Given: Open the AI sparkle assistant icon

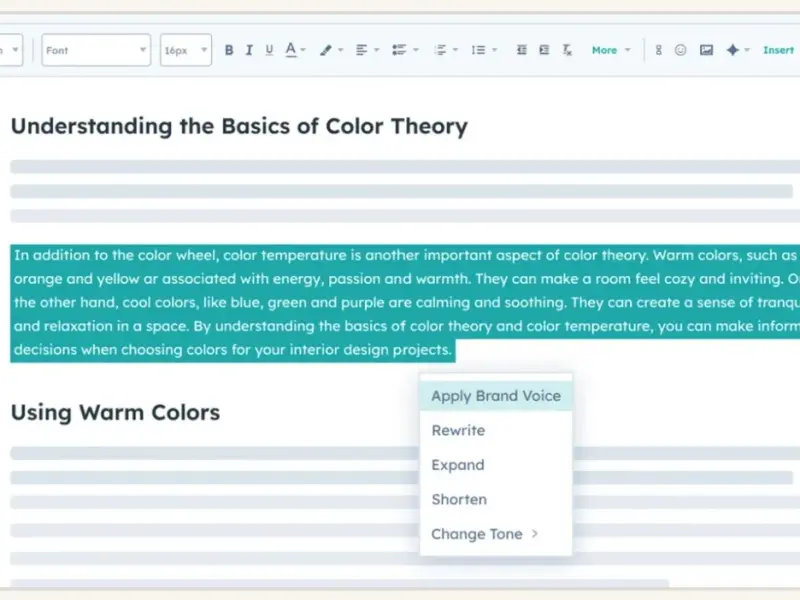Looking at the screenshot, I should point(733,50).
